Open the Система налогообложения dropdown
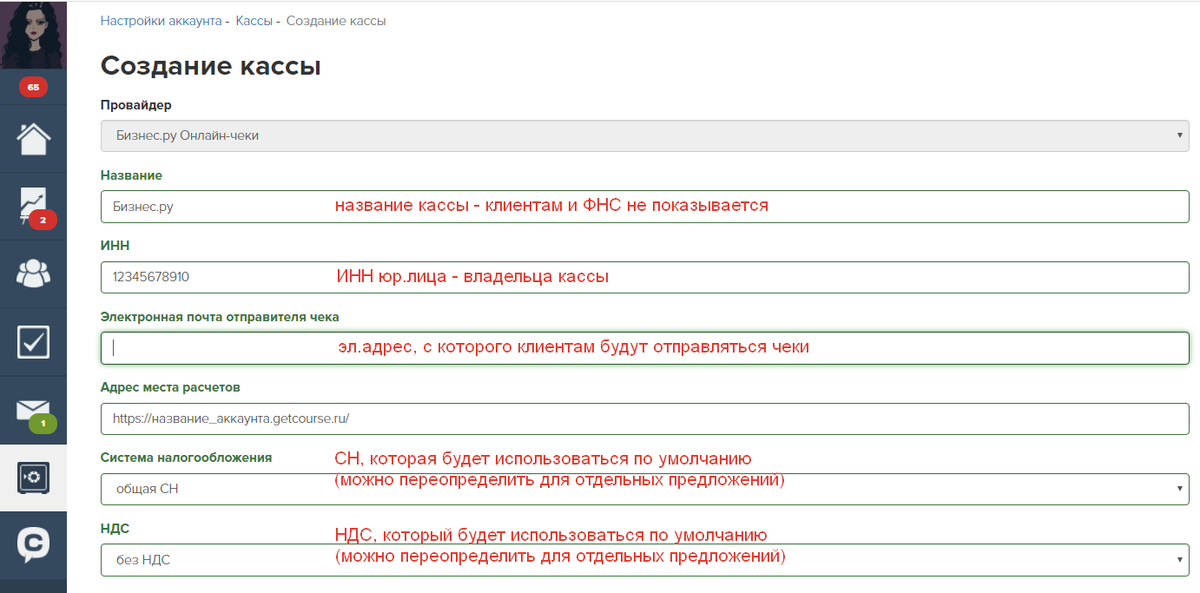 645,489
